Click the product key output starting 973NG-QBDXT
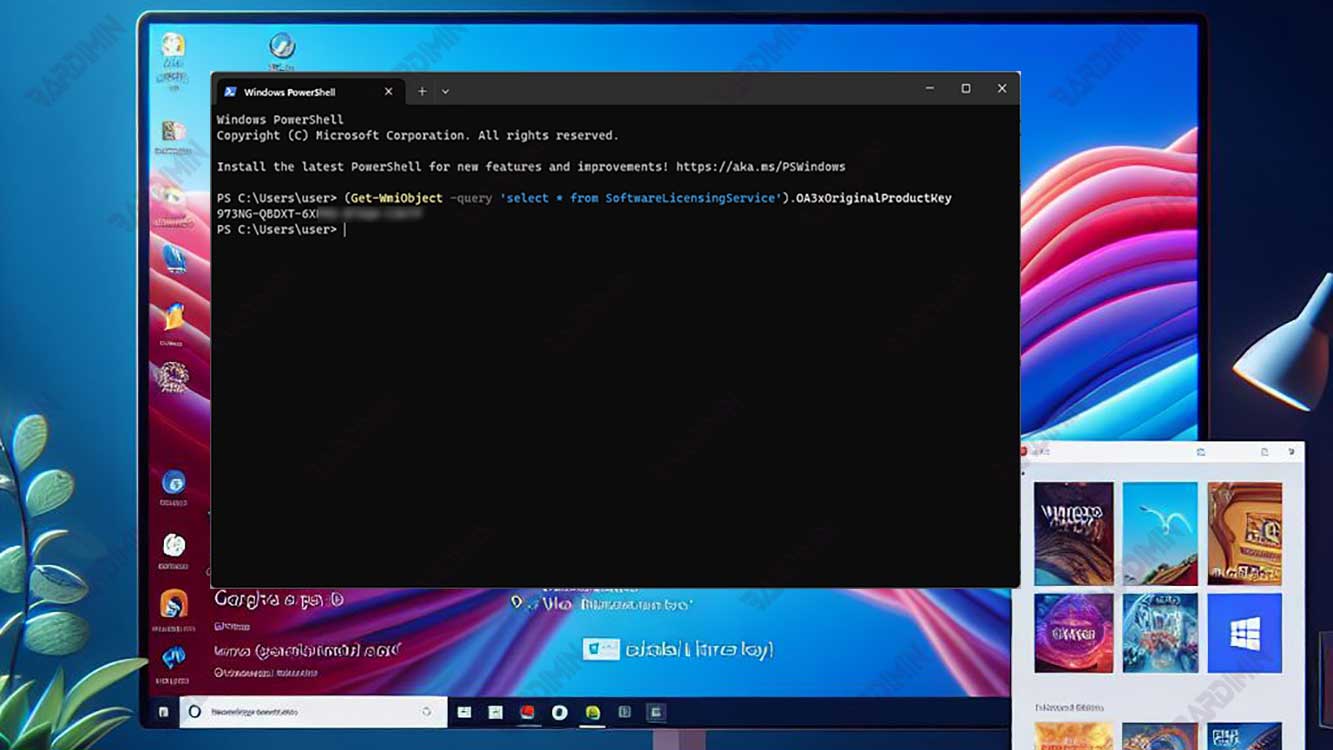This screenshot has width=1333, height=750. pos(319,214)
